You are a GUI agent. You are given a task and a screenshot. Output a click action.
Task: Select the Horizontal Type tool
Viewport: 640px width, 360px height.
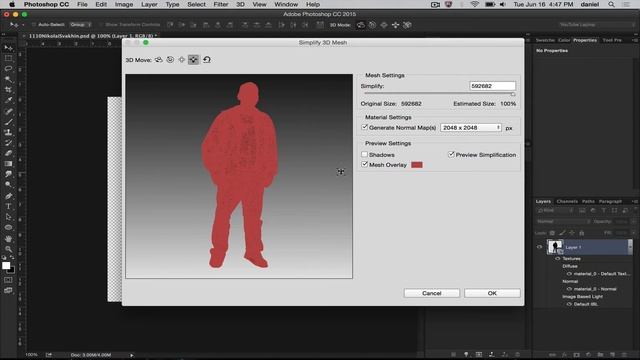(x=8, y=207)
